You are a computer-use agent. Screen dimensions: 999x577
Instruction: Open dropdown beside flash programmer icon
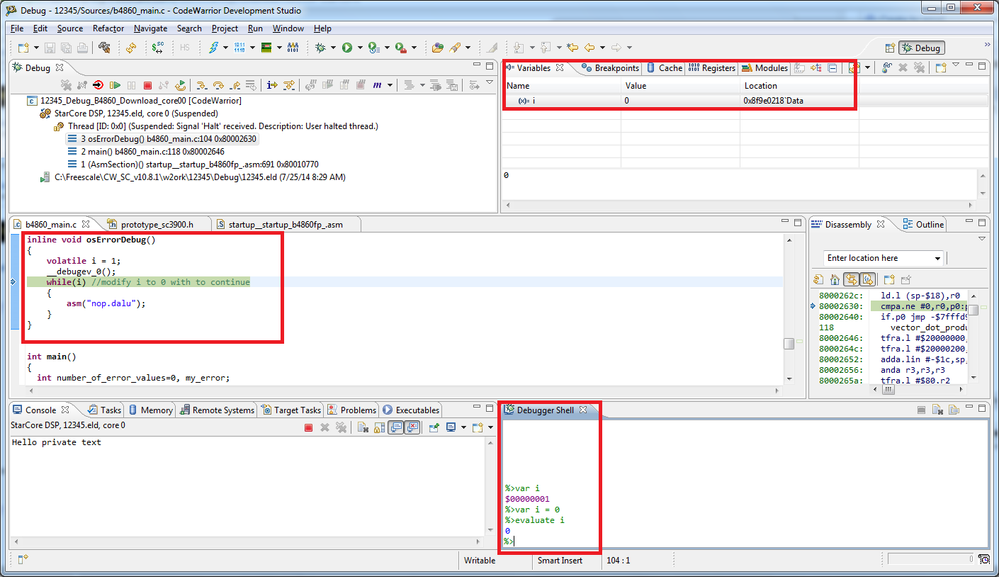pyautogui.click(x=226, y=48)
